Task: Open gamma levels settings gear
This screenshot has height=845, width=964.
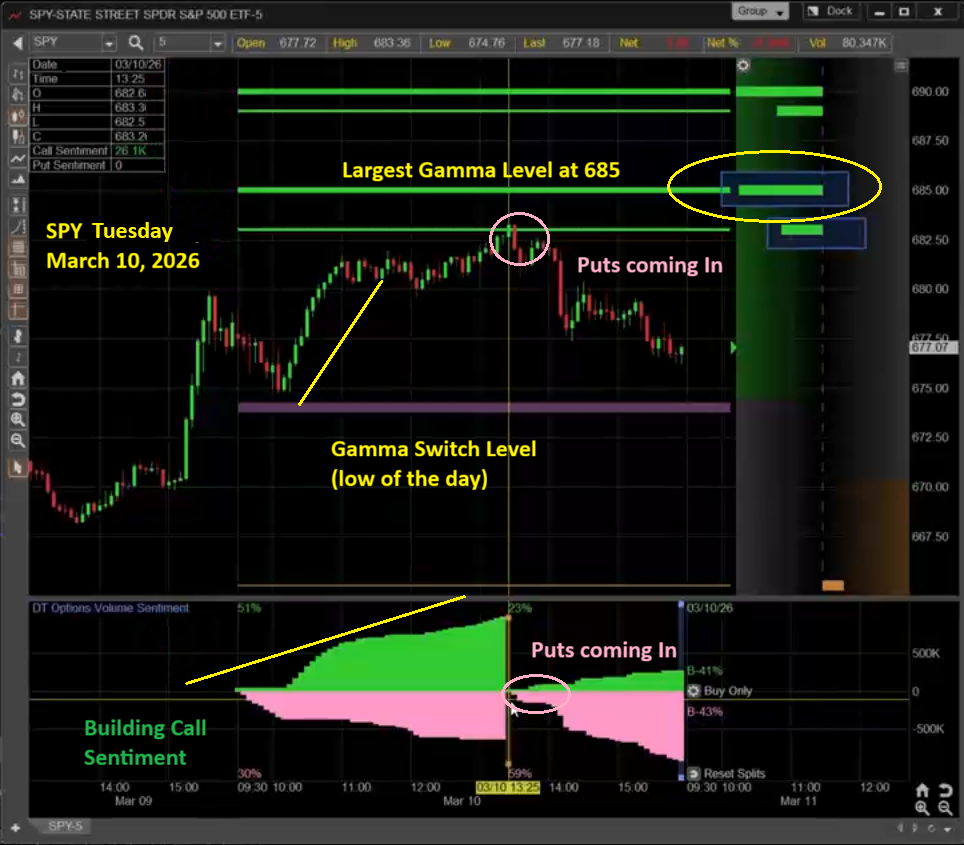Action: pos(743,66)
